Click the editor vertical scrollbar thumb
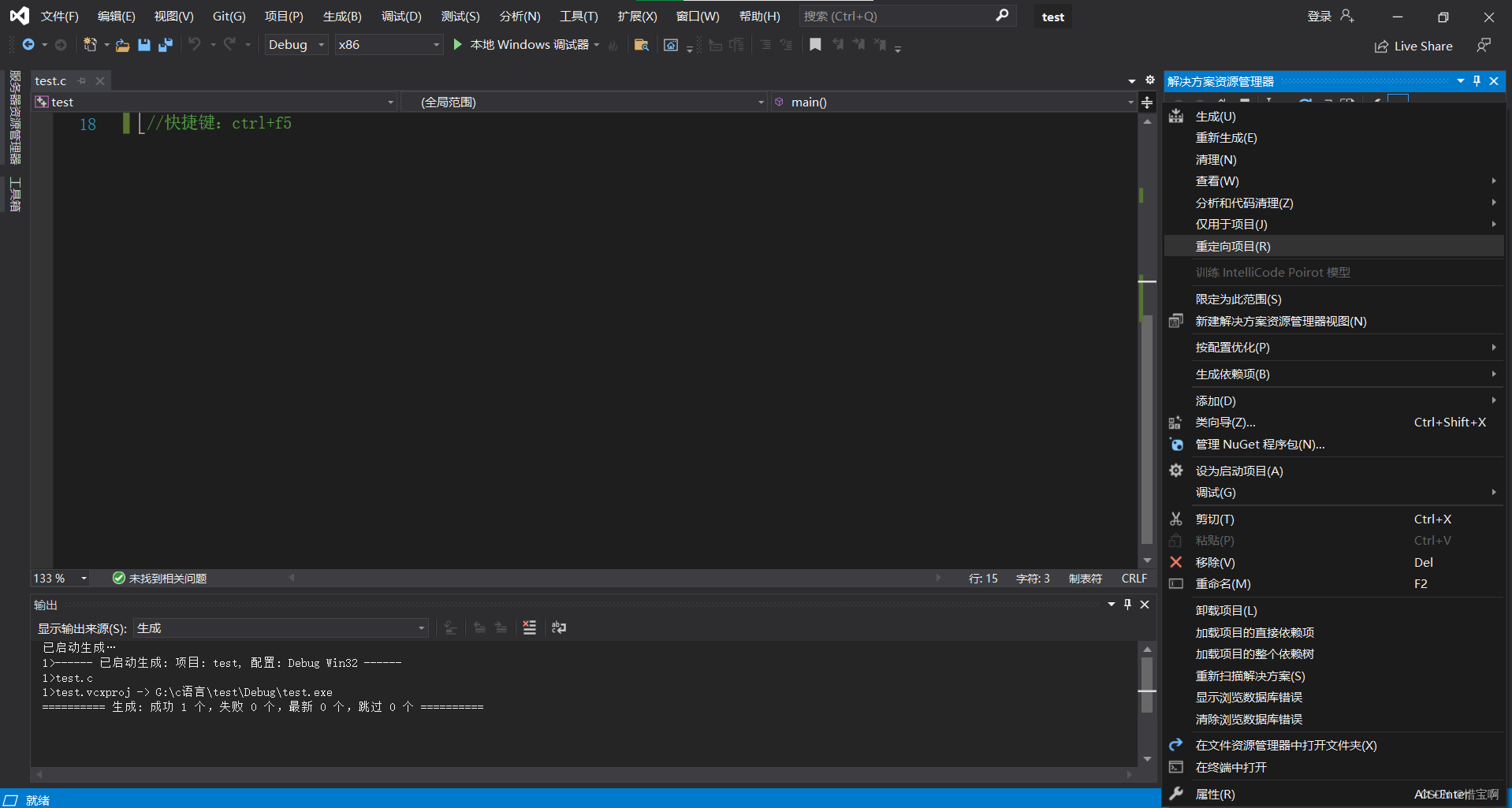 (1147, 430)
